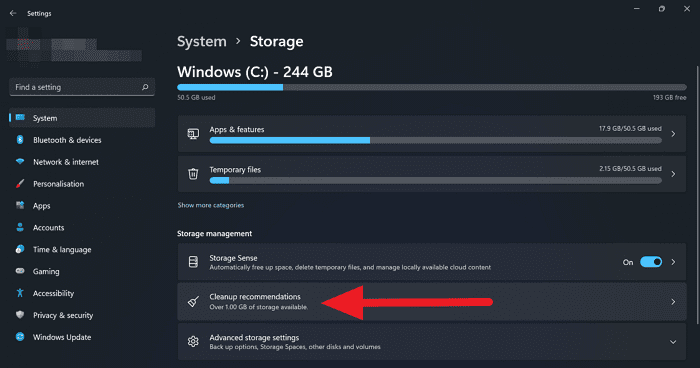Click the Bluetooth & devices icon
Screen dimensions: 700x368
click(x=20, y=140)
